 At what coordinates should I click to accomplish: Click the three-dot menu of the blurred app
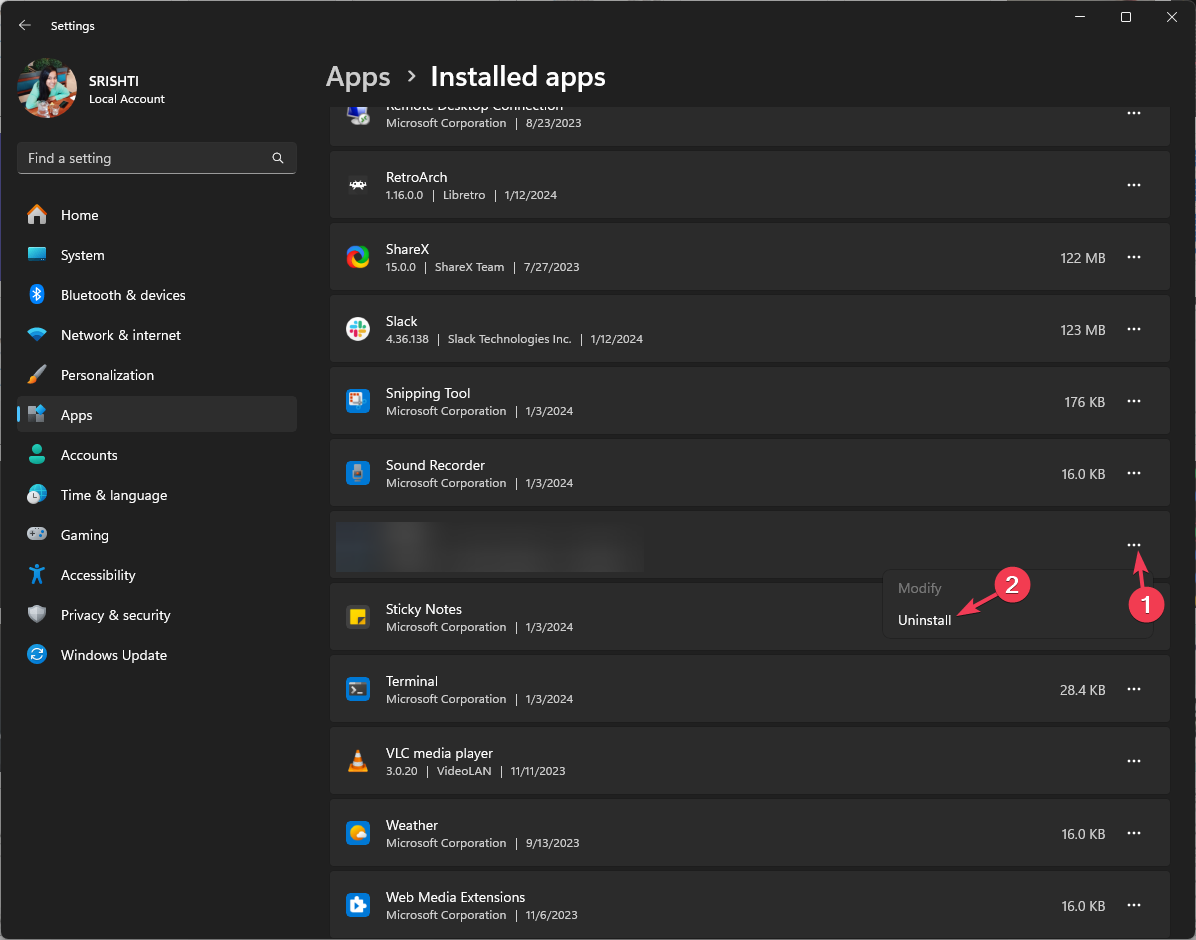[x=1134, y=545]
